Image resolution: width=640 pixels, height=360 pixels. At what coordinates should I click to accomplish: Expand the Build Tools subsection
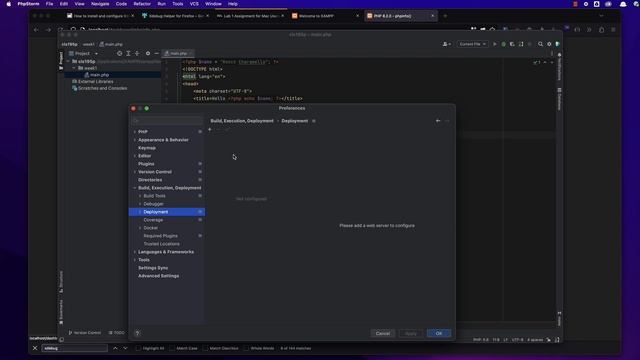coord(140,196)
